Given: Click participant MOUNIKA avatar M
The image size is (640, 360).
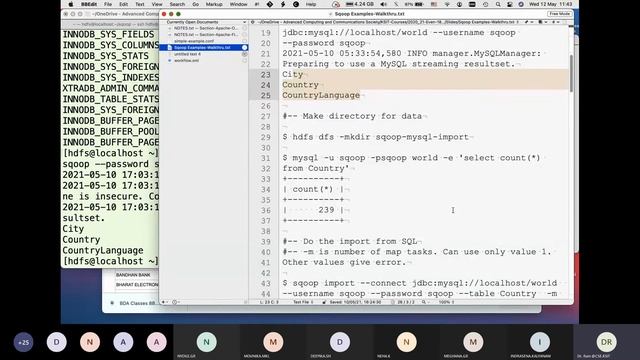Looking at the screenshot, I should click(273, 342).
